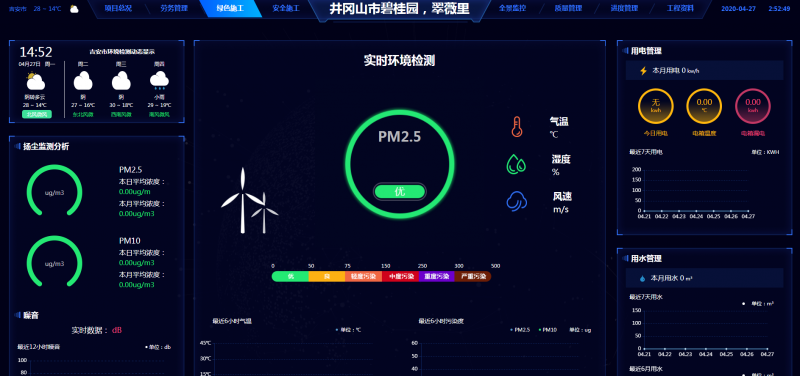Viewport: 800px width, 376px height.
Task: Click the pink 电箱漏电 circle gauge
Action: click(753, 106)
